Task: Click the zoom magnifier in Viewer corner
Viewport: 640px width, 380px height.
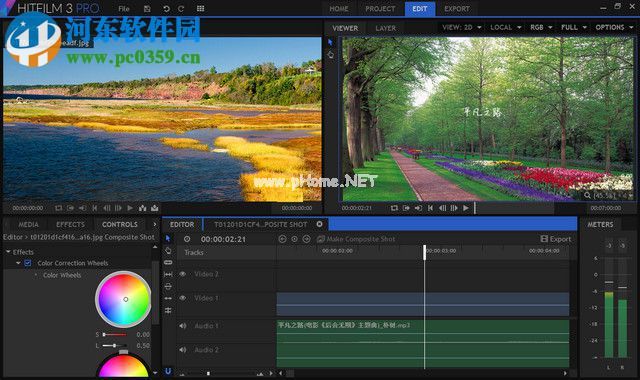Action: [x=587, y=195]
